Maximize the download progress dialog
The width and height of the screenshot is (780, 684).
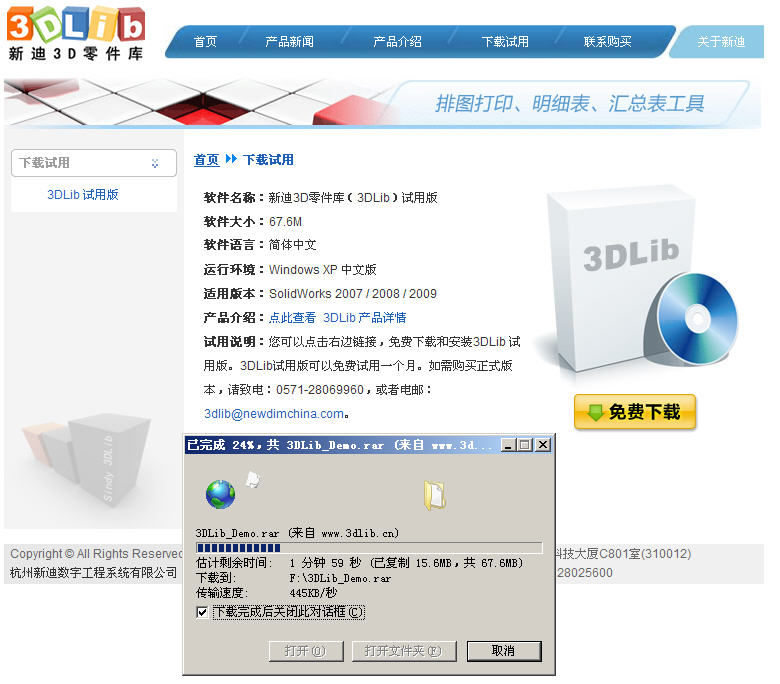point(524,445)
